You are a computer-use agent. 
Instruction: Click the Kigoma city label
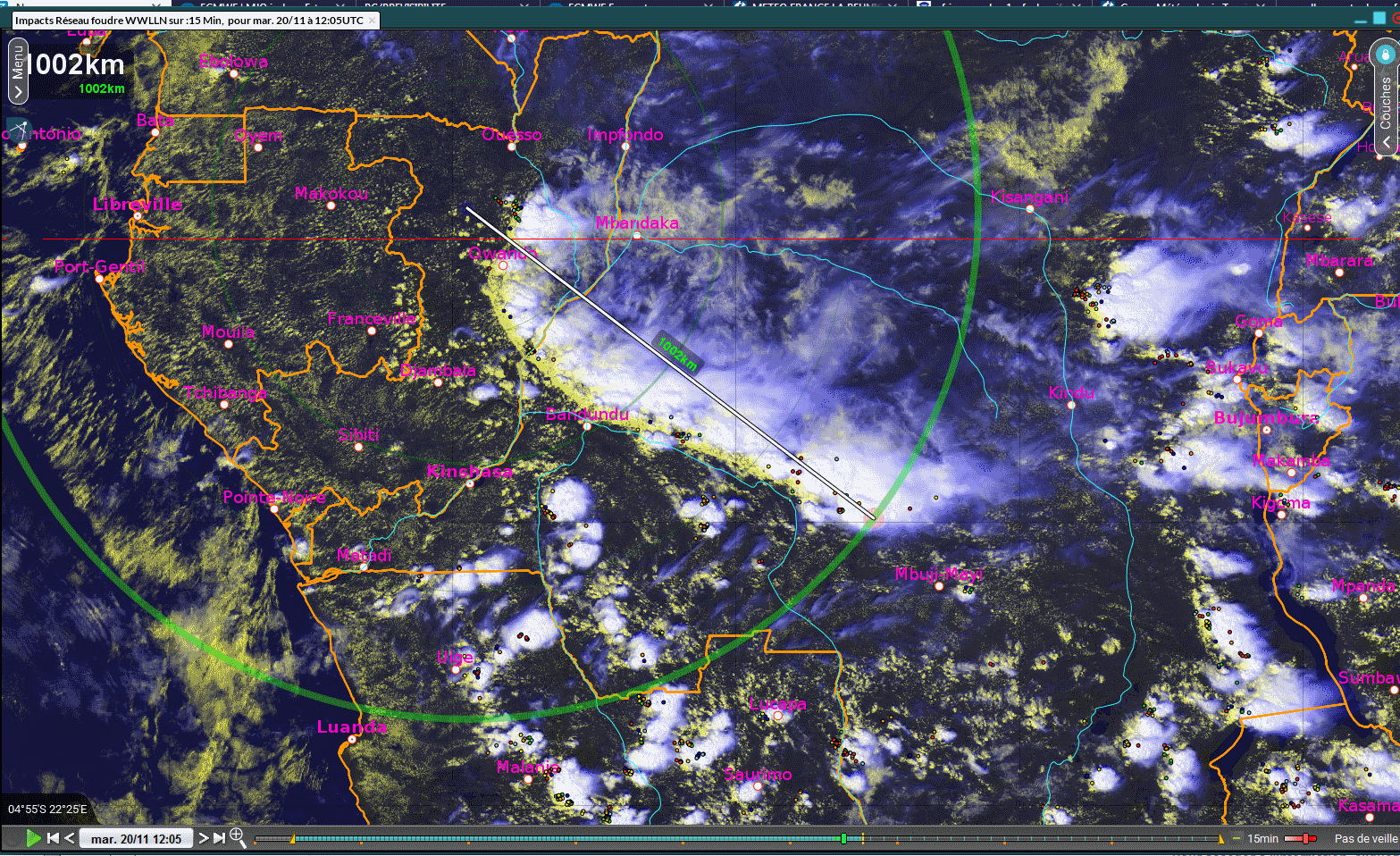point(1280,502)
